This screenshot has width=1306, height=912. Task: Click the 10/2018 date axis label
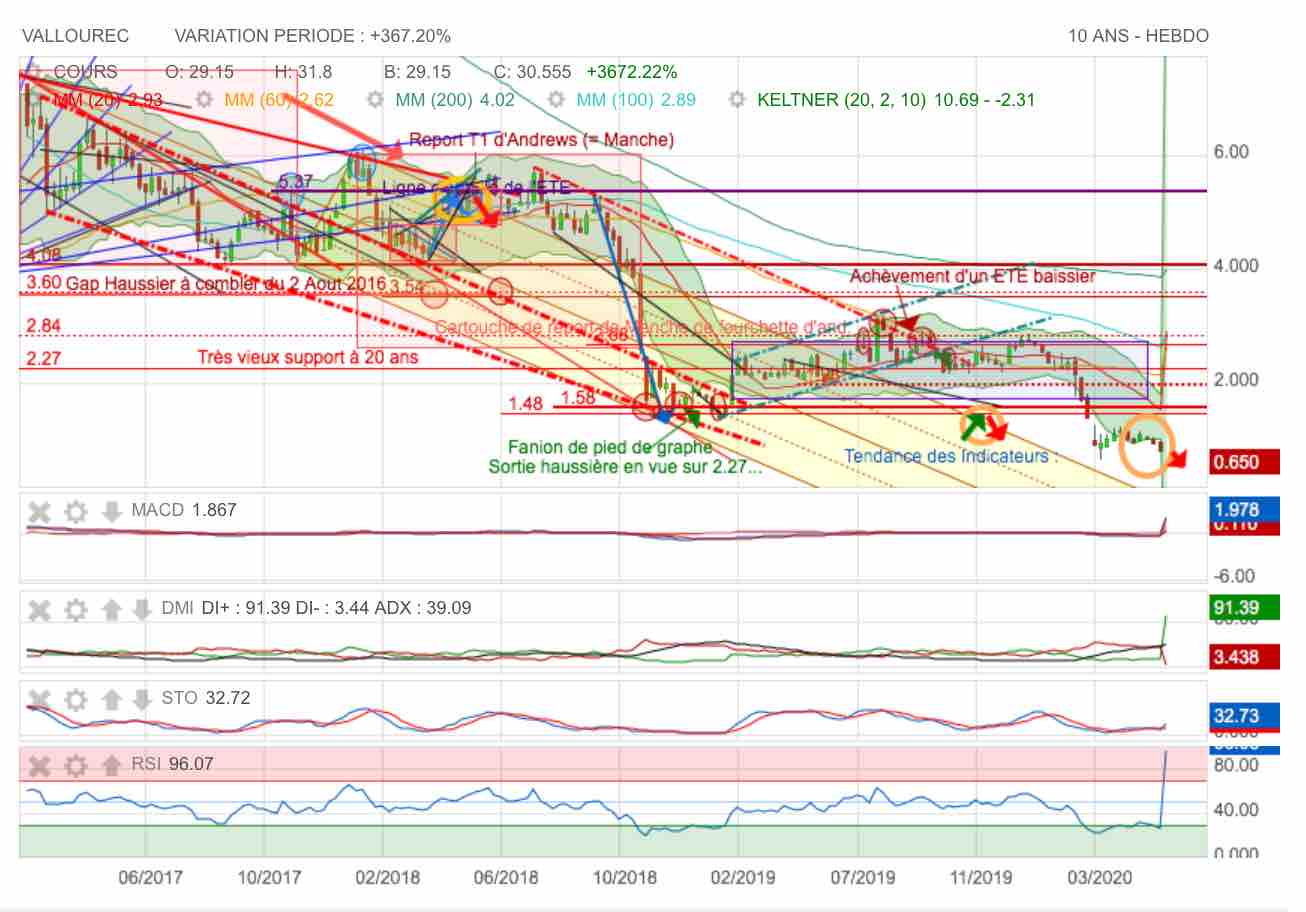pos(625,878)
